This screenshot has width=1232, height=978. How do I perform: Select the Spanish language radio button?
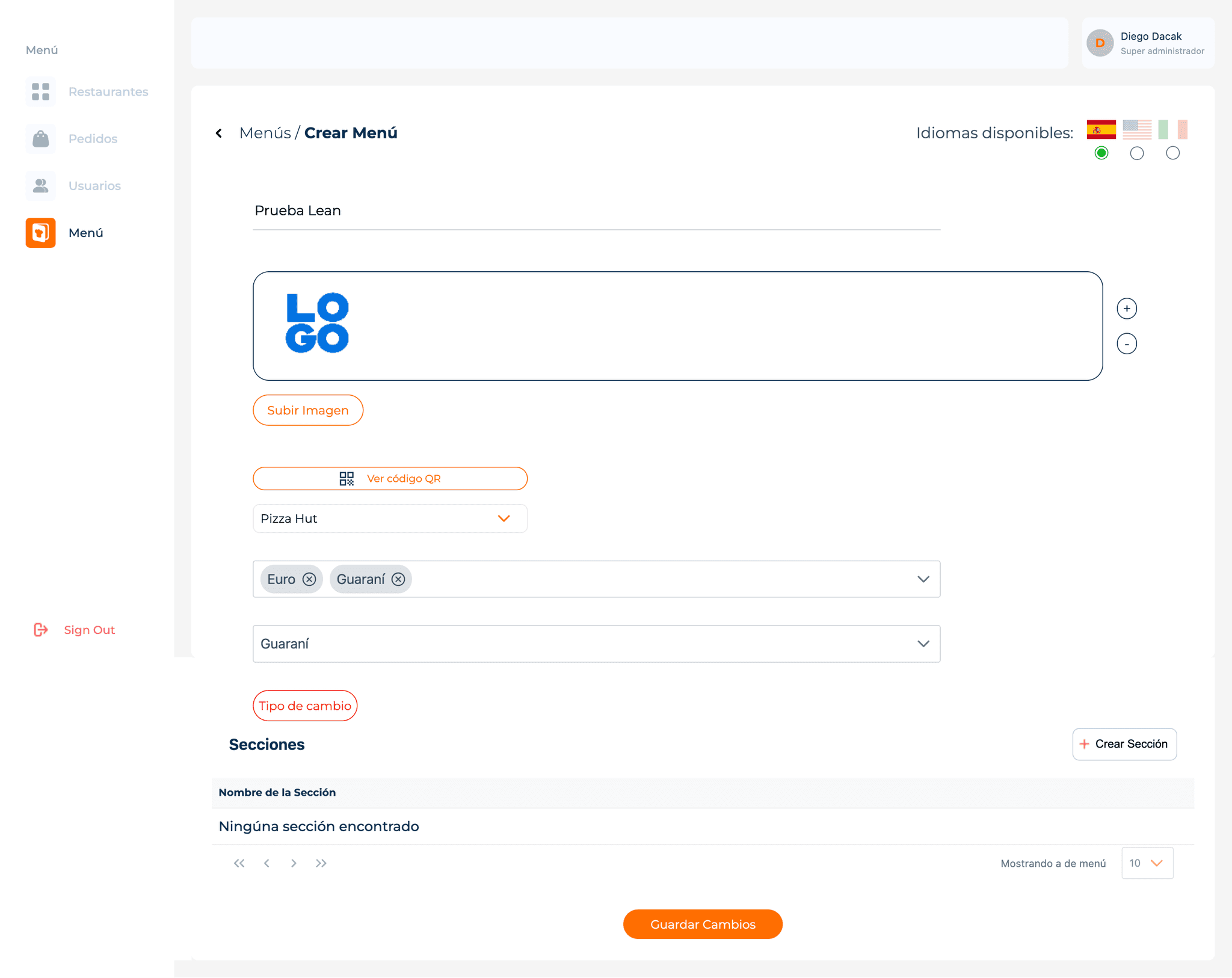click(x=1101, y=153)
